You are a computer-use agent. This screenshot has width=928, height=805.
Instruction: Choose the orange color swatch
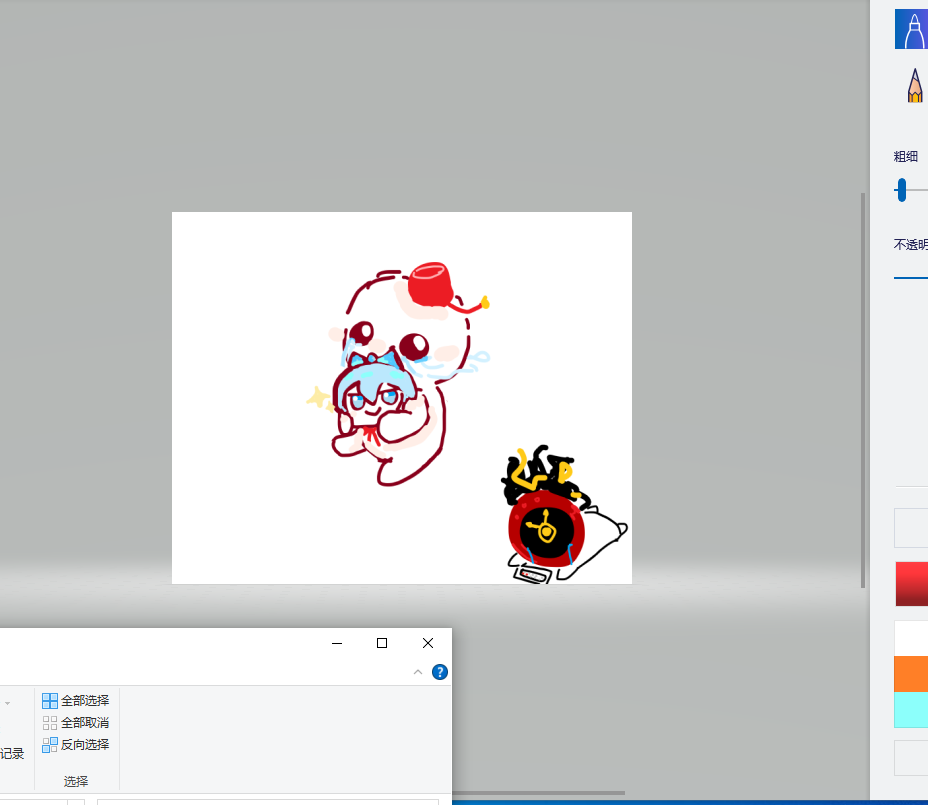pos(911,674)
